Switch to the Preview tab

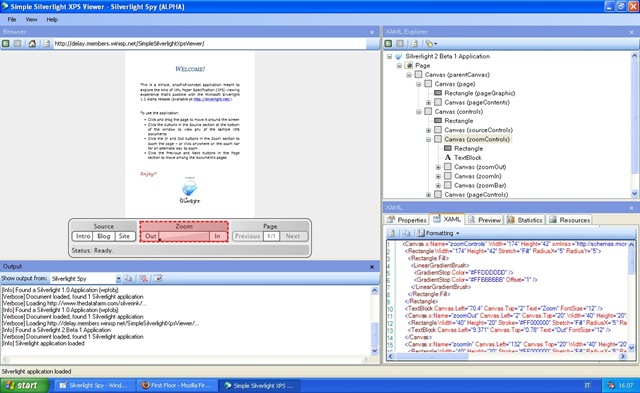(485, 220)
